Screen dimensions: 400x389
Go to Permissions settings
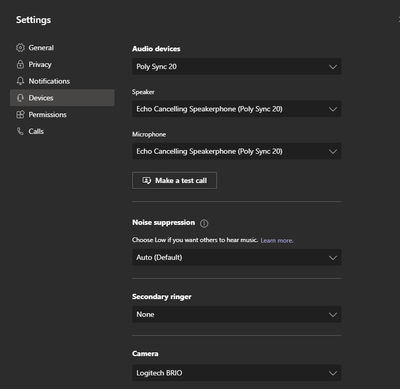point(62,114)
